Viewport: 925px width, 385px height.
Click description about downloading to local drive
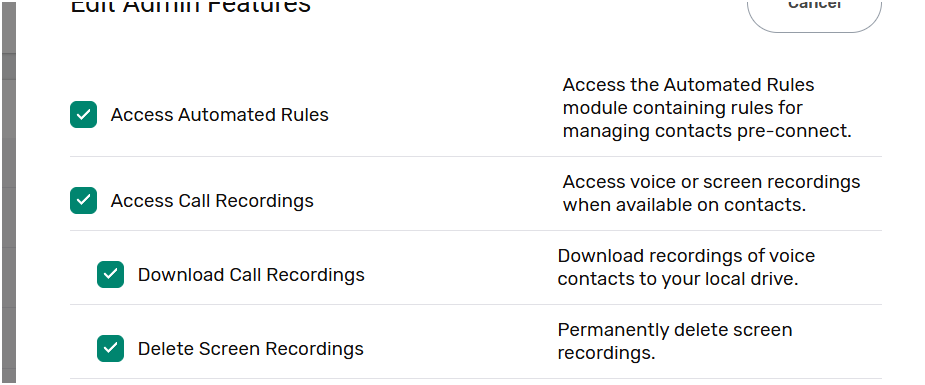686,267
